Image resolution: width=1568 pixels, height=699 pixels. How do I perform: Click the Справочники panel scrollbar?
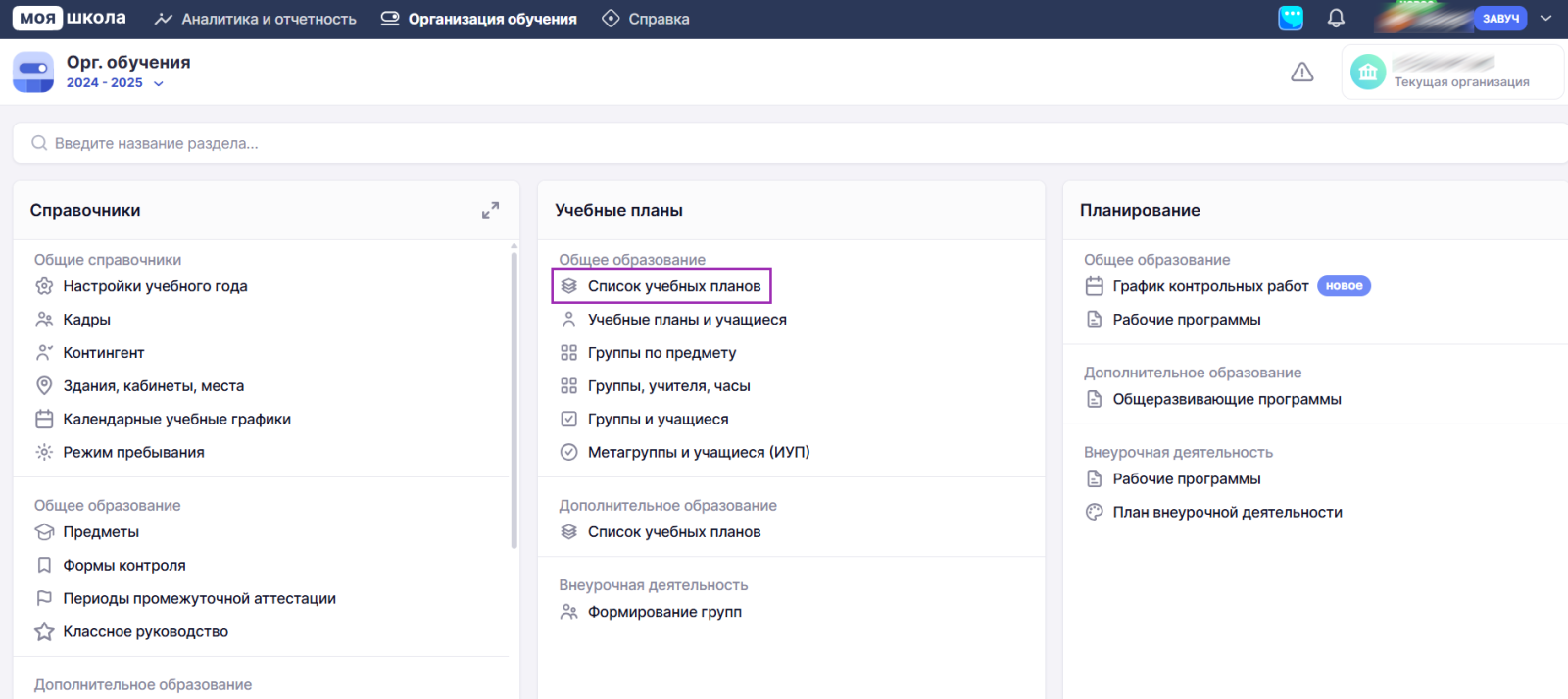click(514, 400)
